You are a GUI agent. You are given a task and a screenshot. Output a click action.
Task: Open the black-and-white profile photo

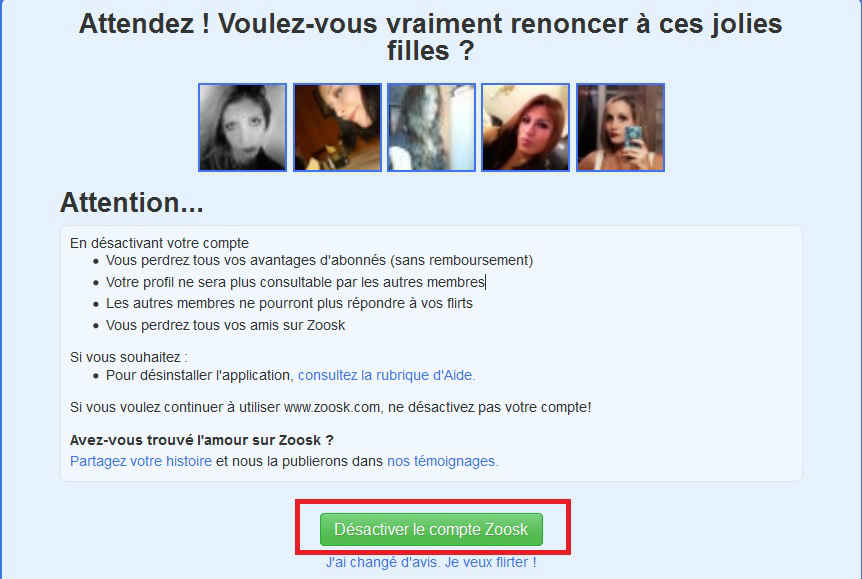242,128
